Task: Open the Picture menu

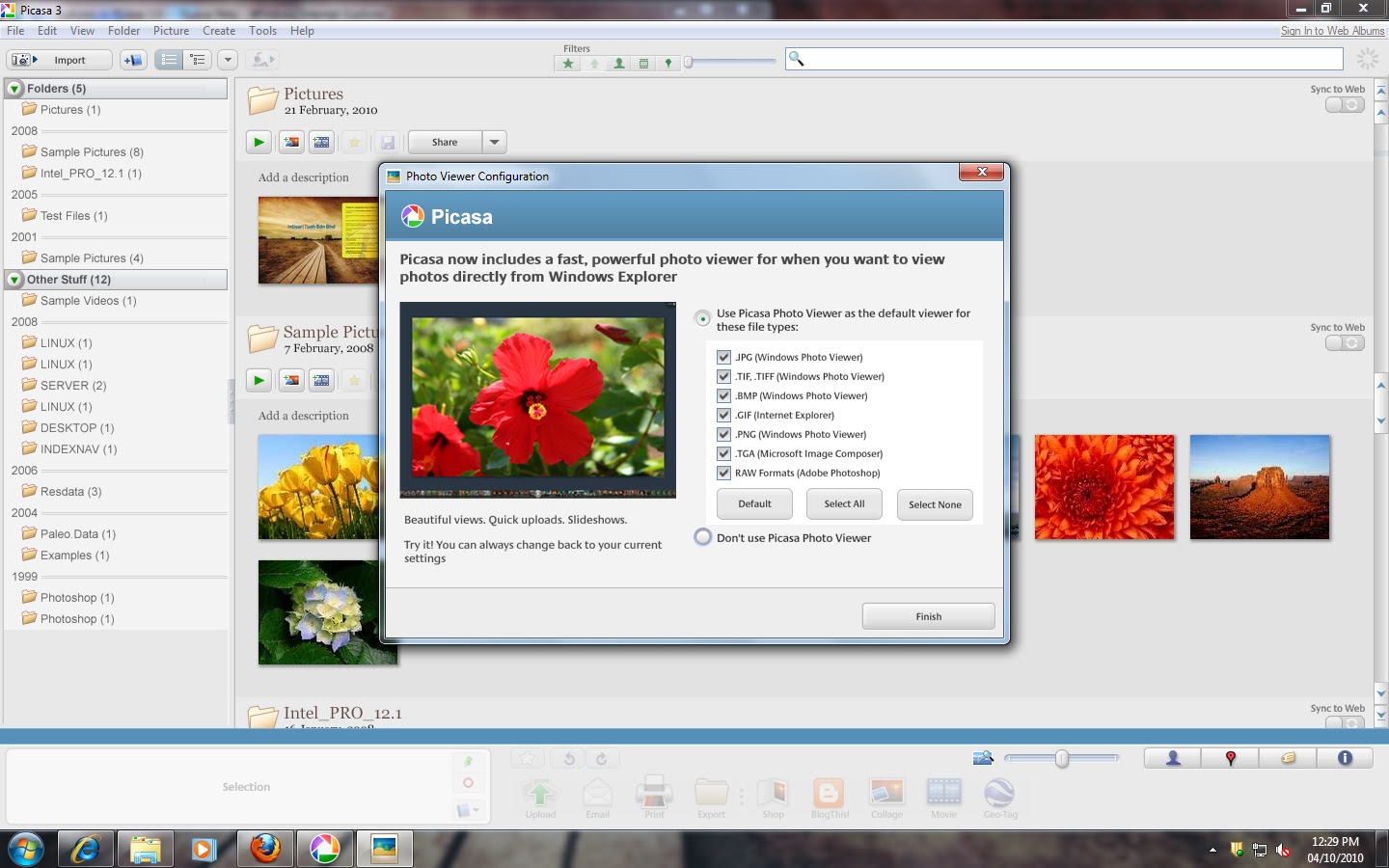Action: pyautogui.click(x=171, y=31)
